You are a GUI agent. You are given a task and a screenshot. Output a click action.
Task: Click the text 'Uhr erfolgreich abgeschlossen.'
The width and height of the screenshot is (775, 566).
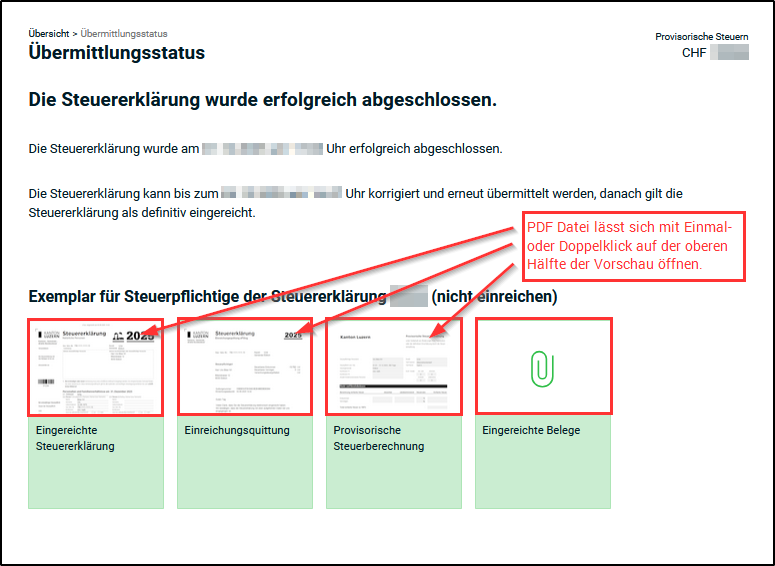pyautogui.click(x=414, y=149)
